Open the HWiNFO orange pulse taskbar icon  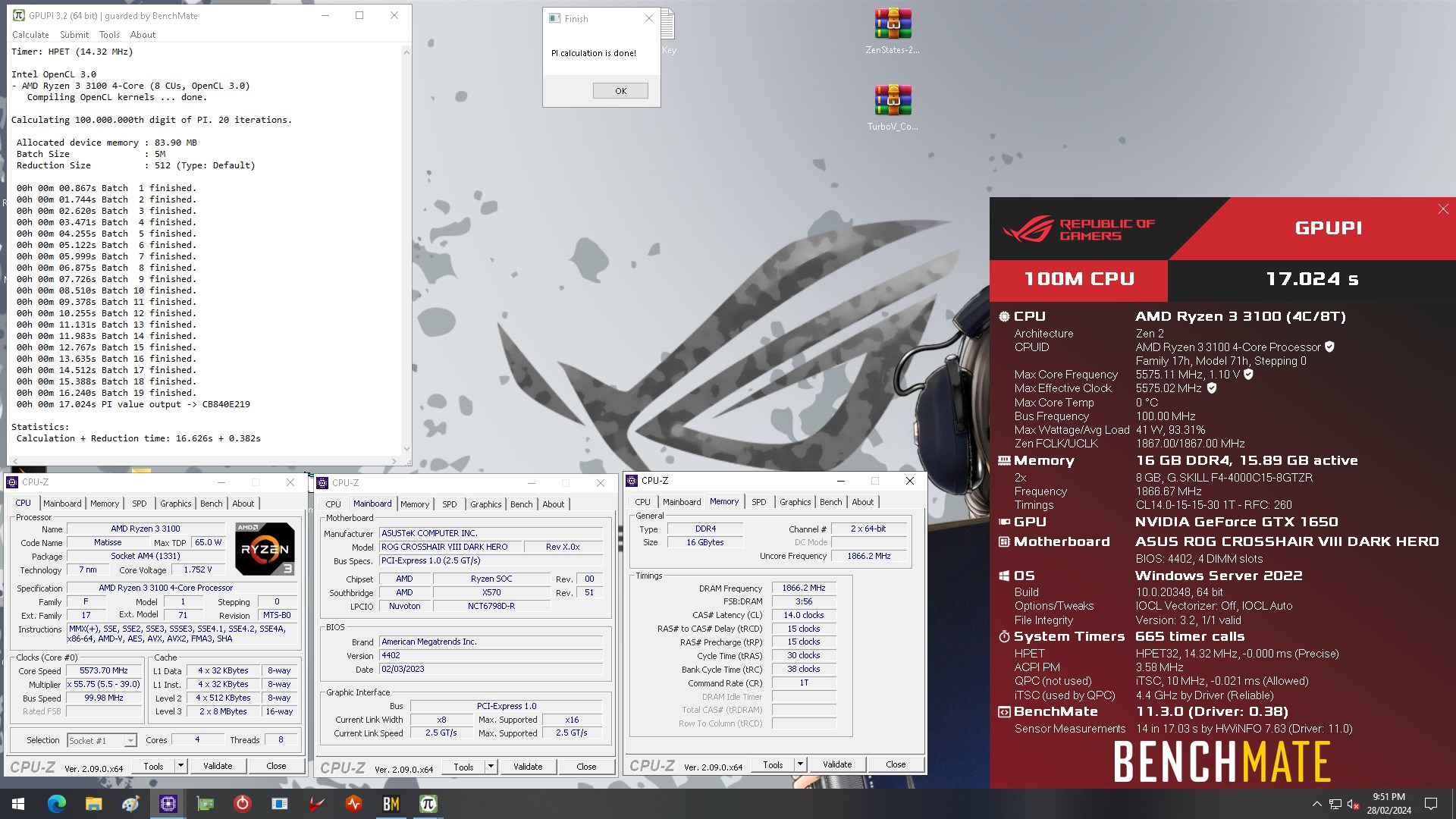coord(353,804)
